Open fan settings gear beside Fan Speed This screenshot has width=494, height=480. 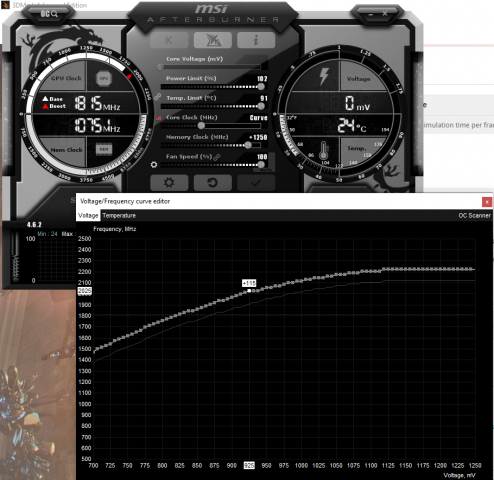154,165
